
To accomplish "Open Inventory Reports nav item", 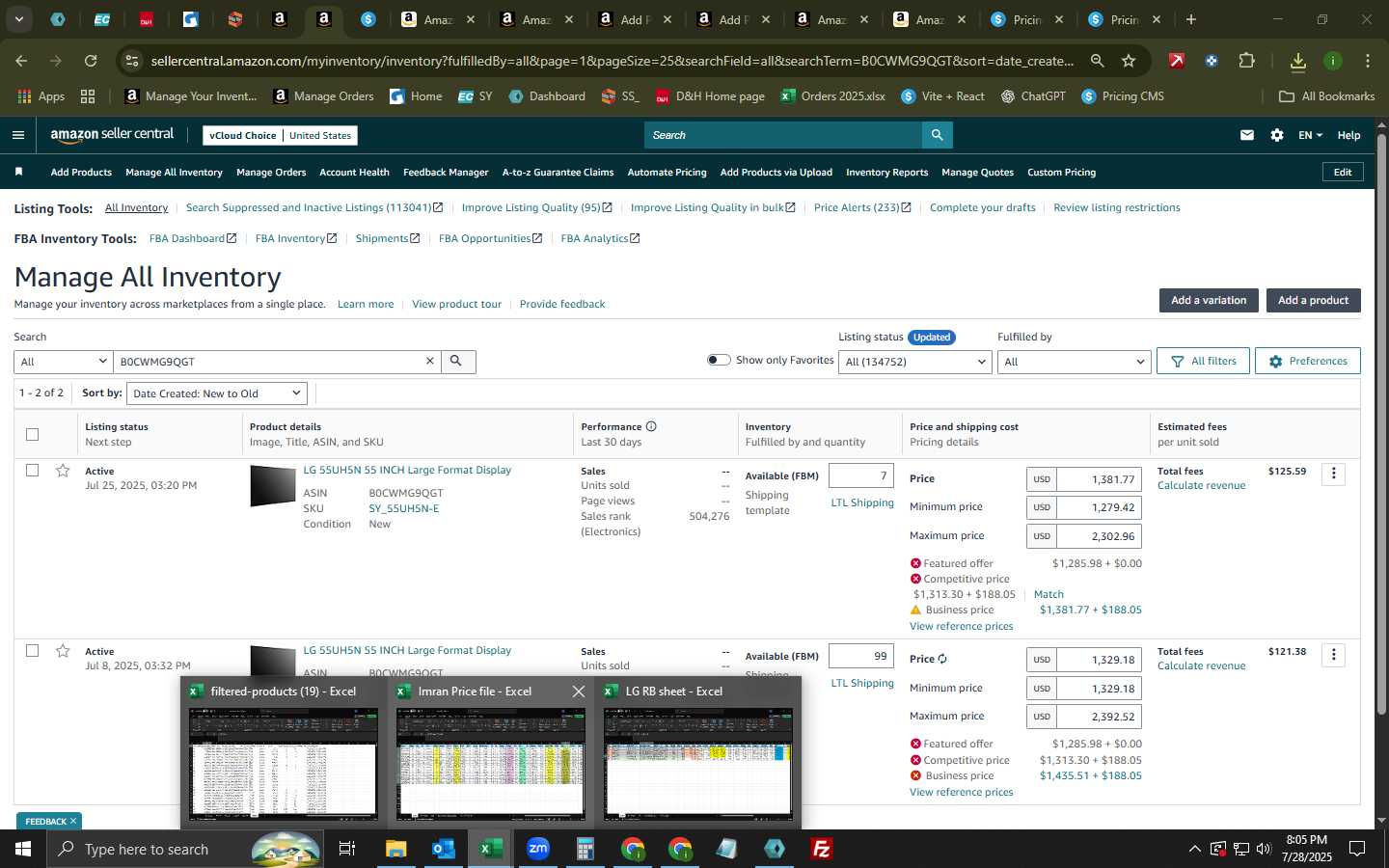I will 886,172.
